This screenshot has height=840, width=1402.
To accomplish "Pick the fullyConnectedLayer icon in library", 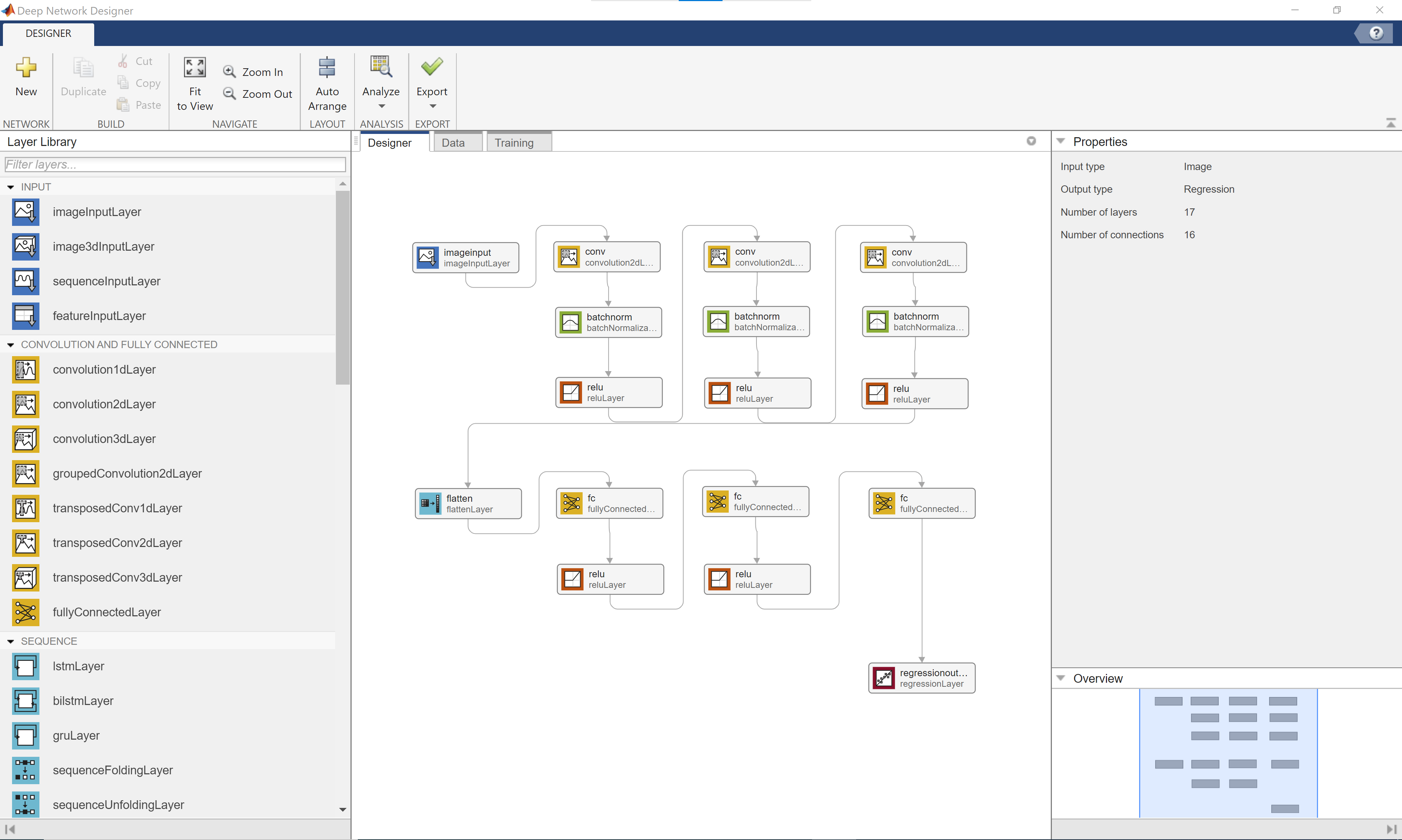I will pos(26,612).
